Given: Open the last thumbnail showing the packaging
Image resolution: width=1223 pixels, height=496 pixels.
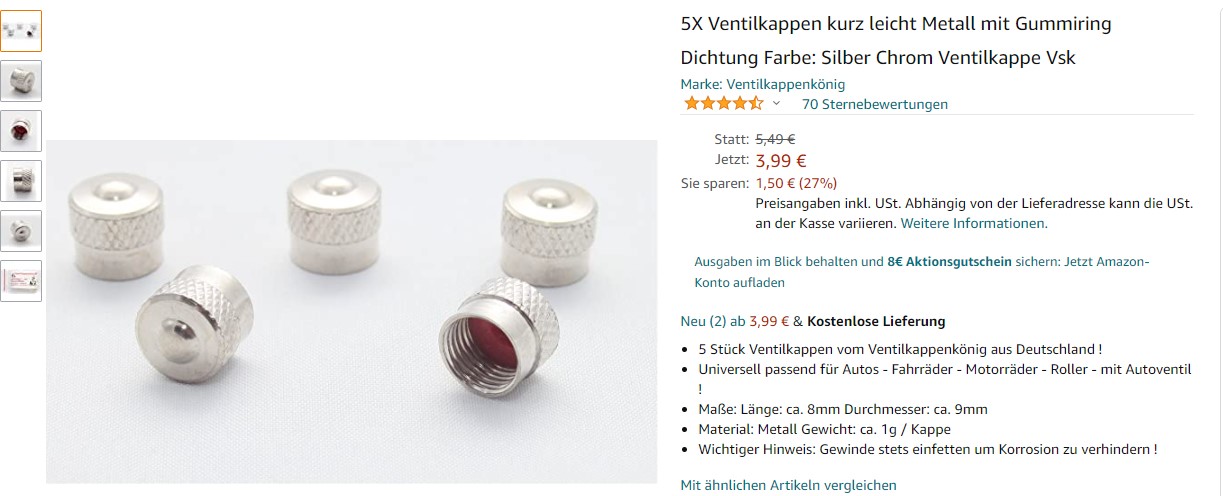Looking at the screenshot, I should (x=21, y=281).
